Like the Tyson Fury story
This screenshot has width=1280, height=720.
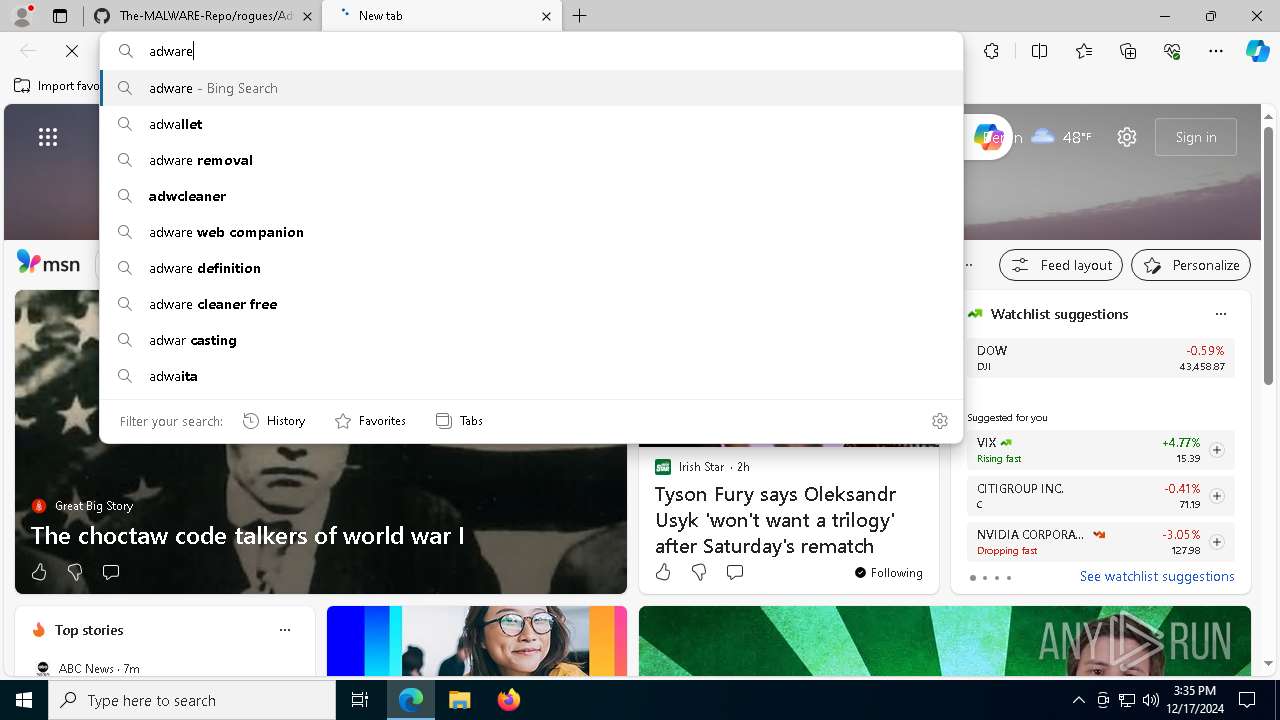pos(663,572)
